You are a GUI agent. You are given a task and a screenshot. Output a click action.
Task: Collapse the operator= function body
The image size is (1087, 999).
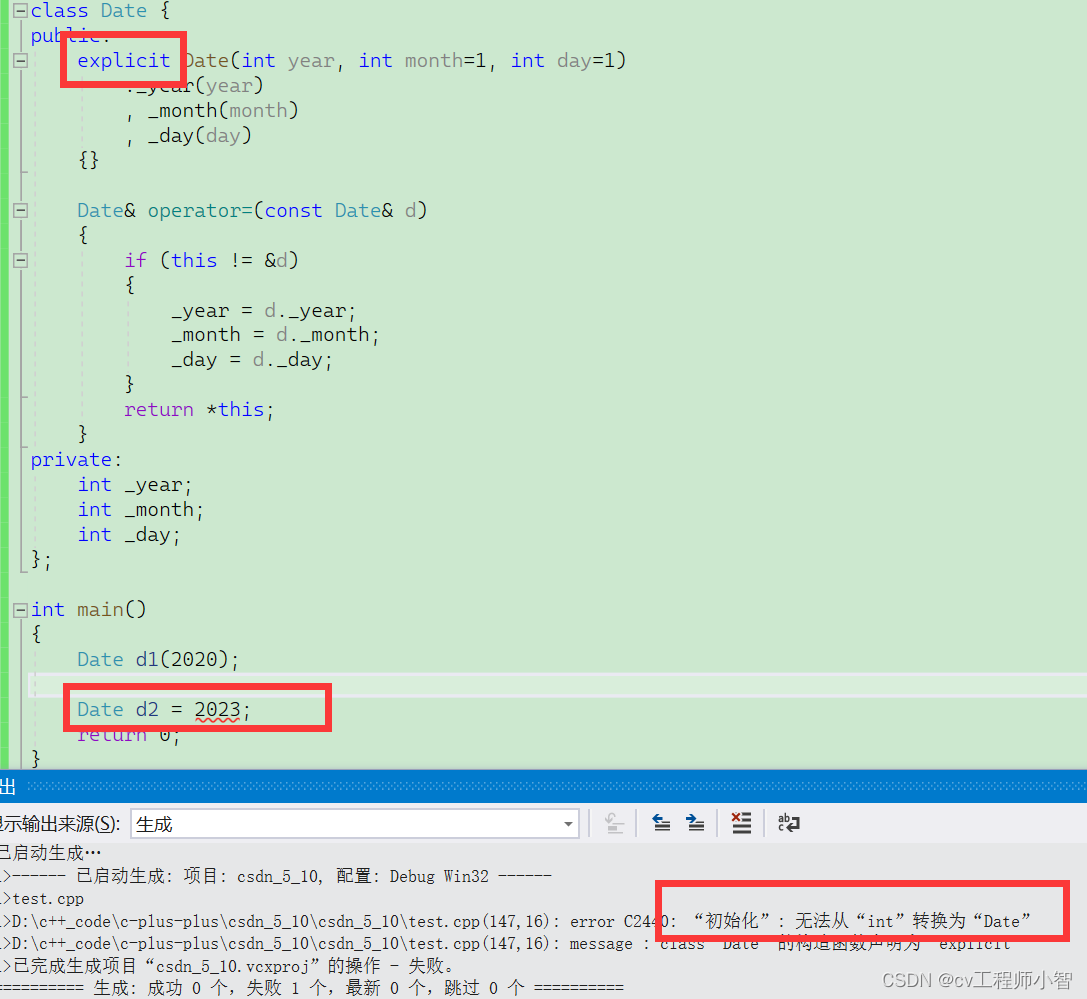[x=19, y=210]
